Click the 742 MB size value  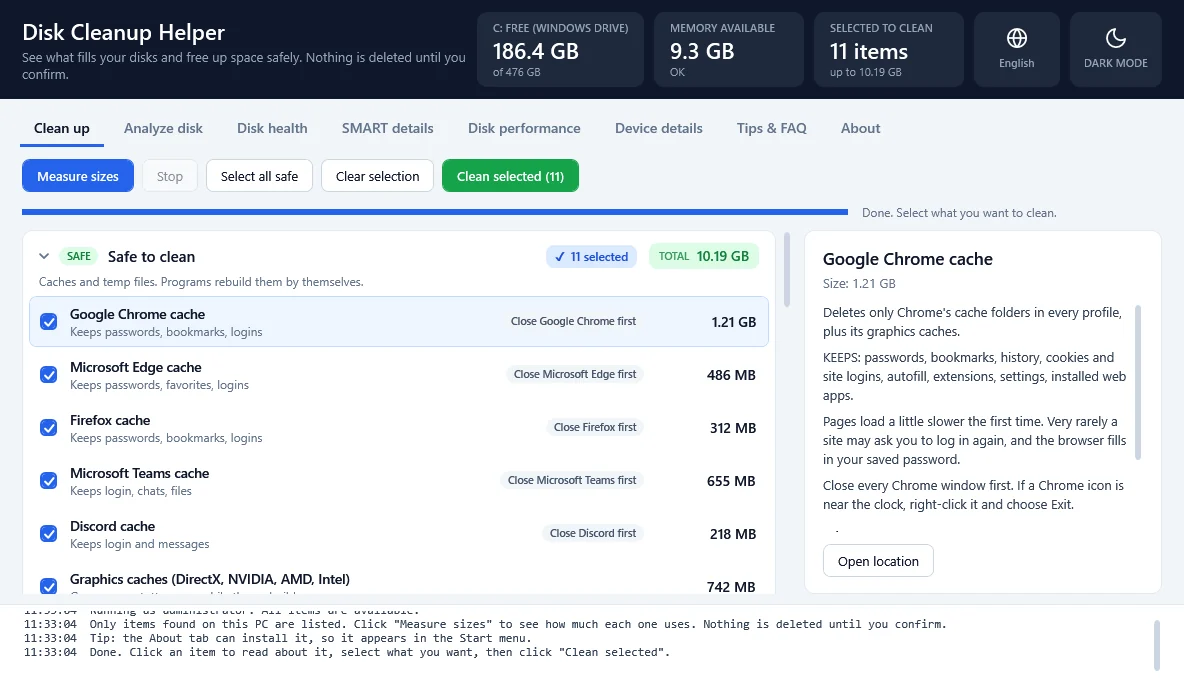(x=731, y=587)
